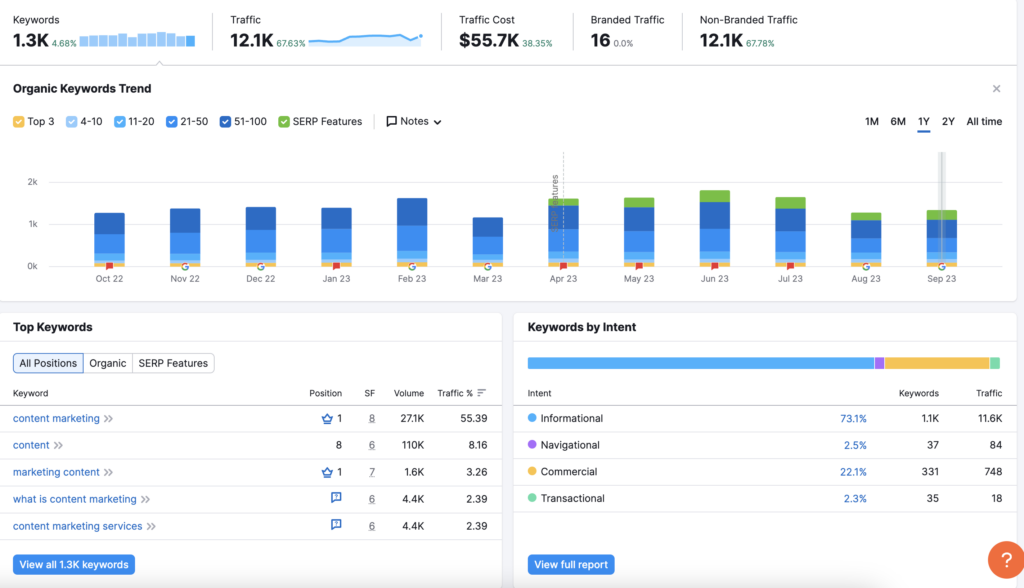Click featured snippet icon for what is content marketing
This screenshot has width=1024, height=588.
coord(336,498)
